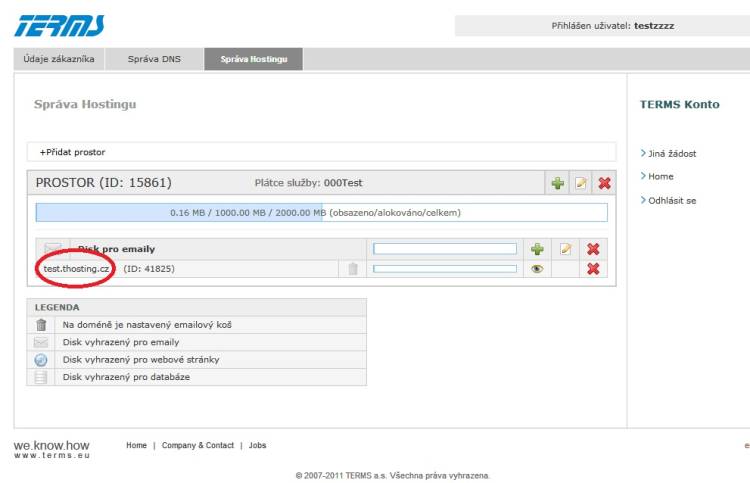
Task: Click the eye icon for test.thosting.cz
Action: point(537,269)
